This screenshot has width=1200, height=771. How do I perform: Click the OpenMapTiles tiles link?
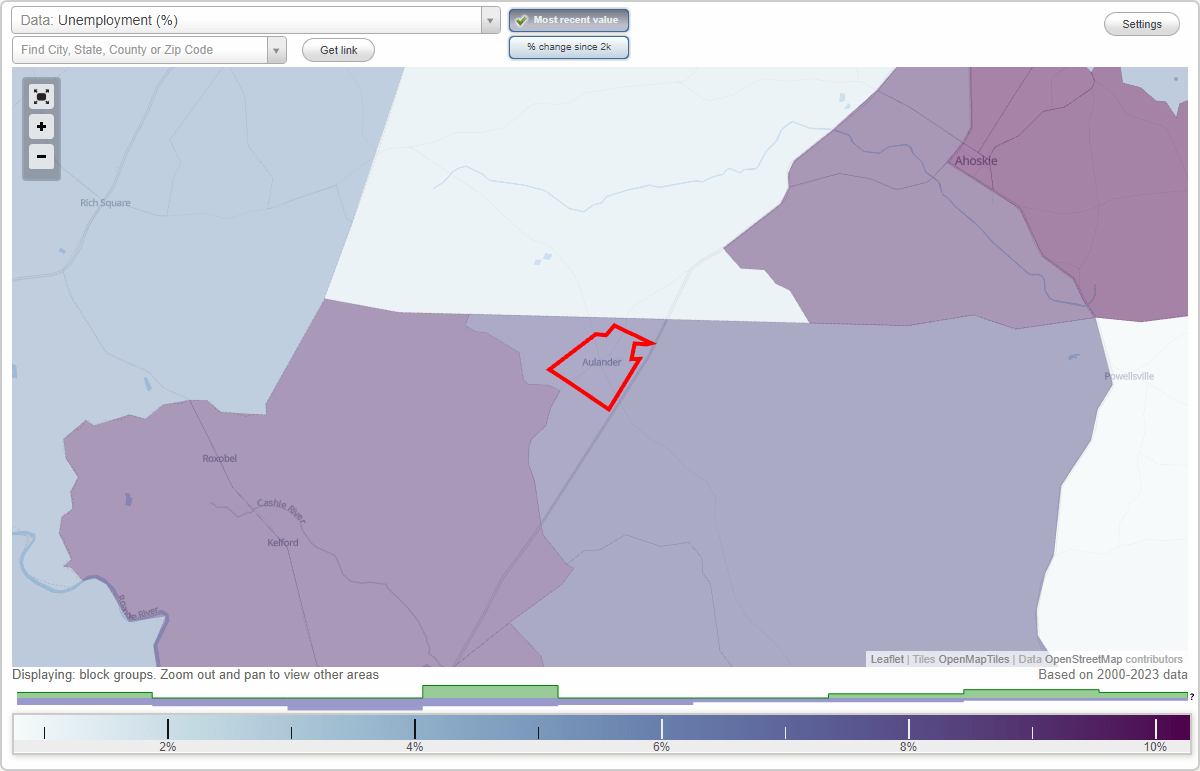pos(973,659)
